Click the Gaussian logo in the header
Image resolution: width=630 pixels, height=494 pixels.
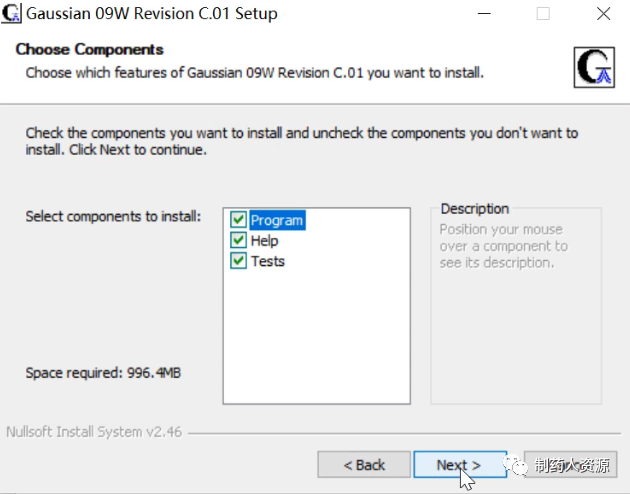click(595, 66)
